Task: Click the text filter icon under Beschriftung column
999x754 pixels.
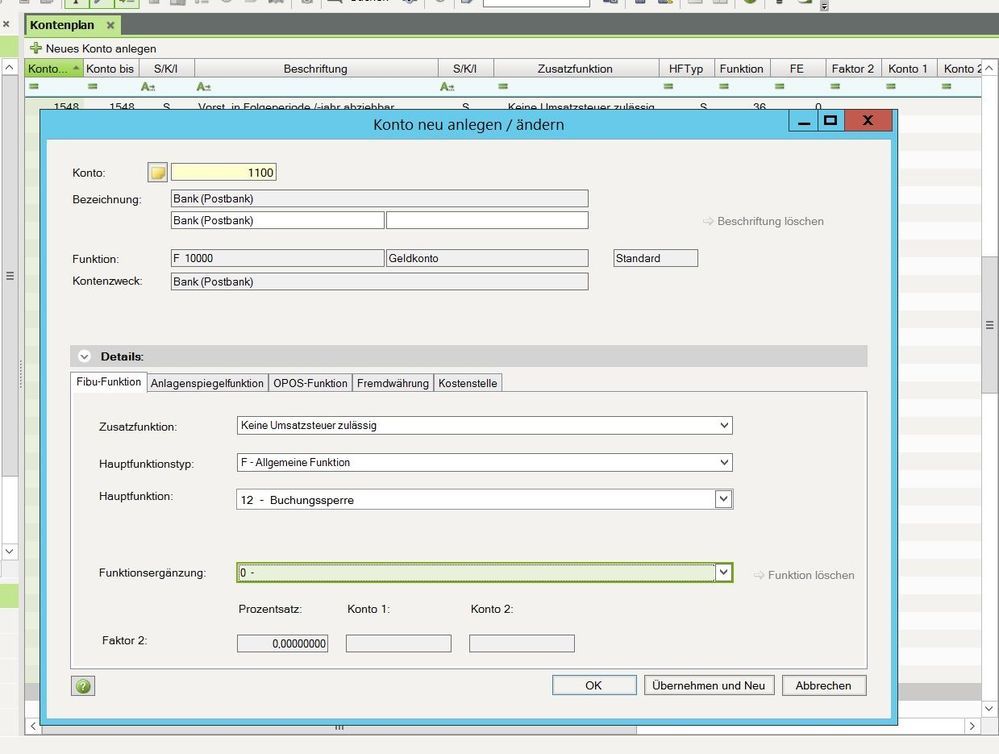Action: click(203, 86)
